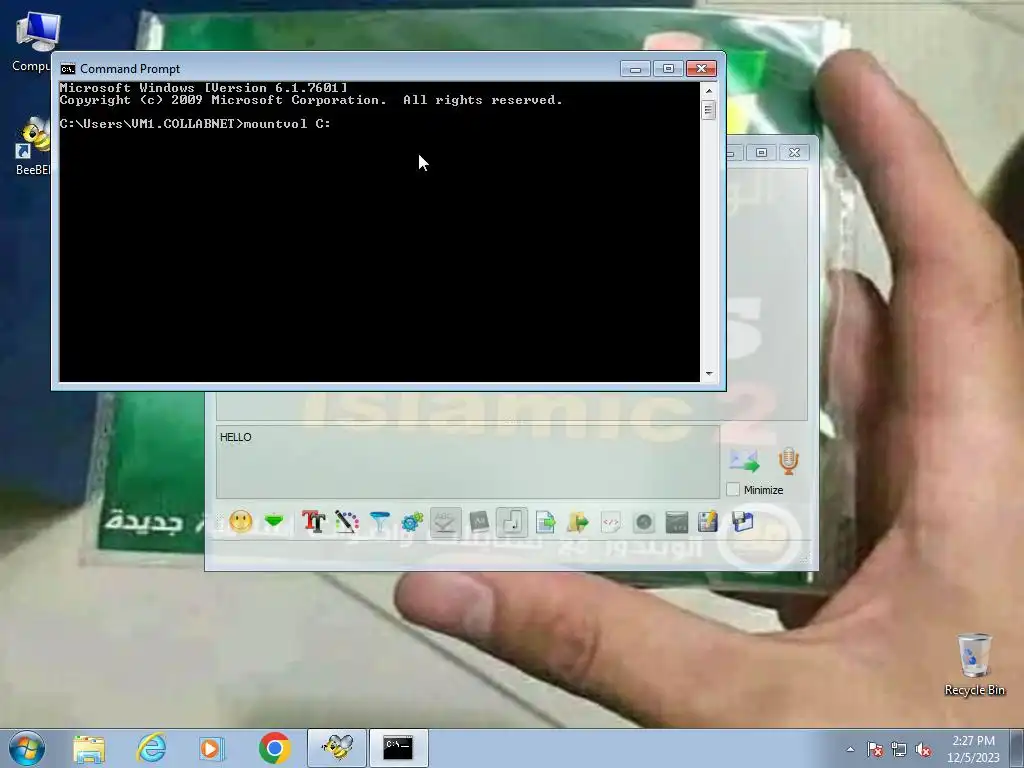Open the clock showing 2:27 PM
Image resolution: width=1024 pixels, height=768 pixels.
tap(973, 749)
